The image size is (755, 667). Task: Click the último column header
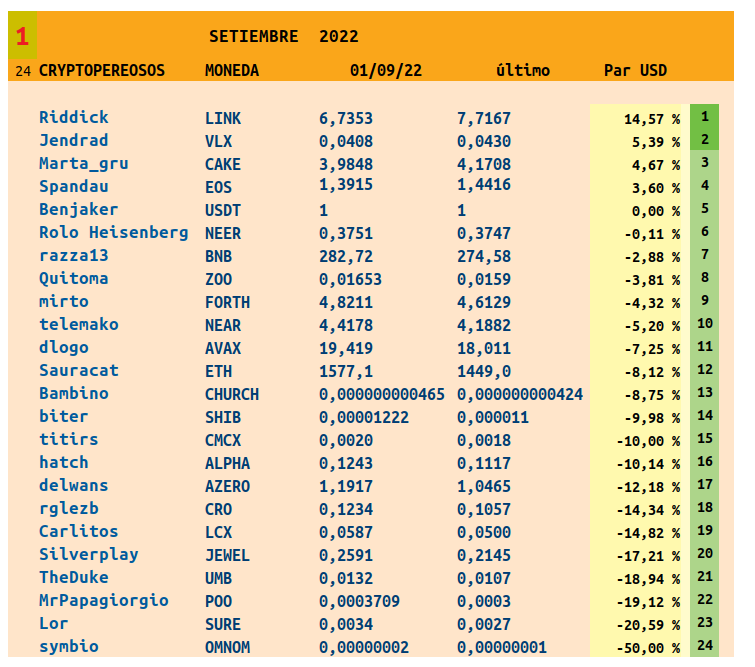coord(522,71)
